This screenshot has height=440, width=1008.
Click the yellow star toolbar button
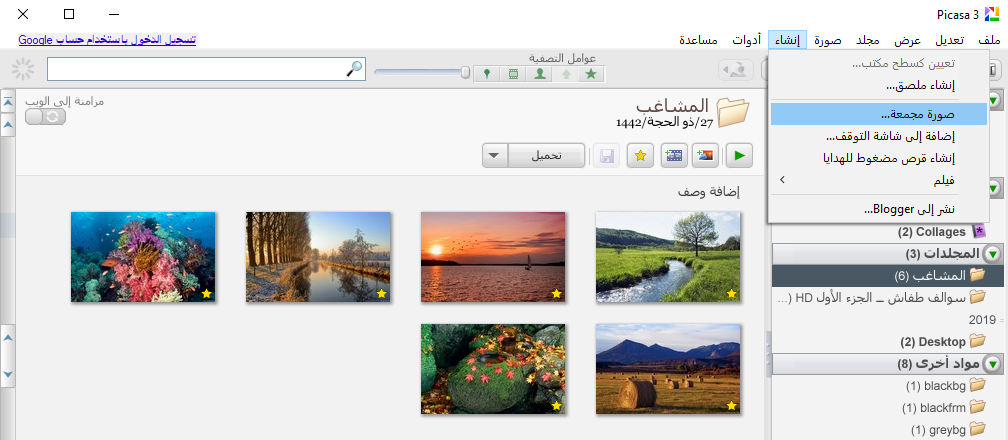tap(640, 155)
